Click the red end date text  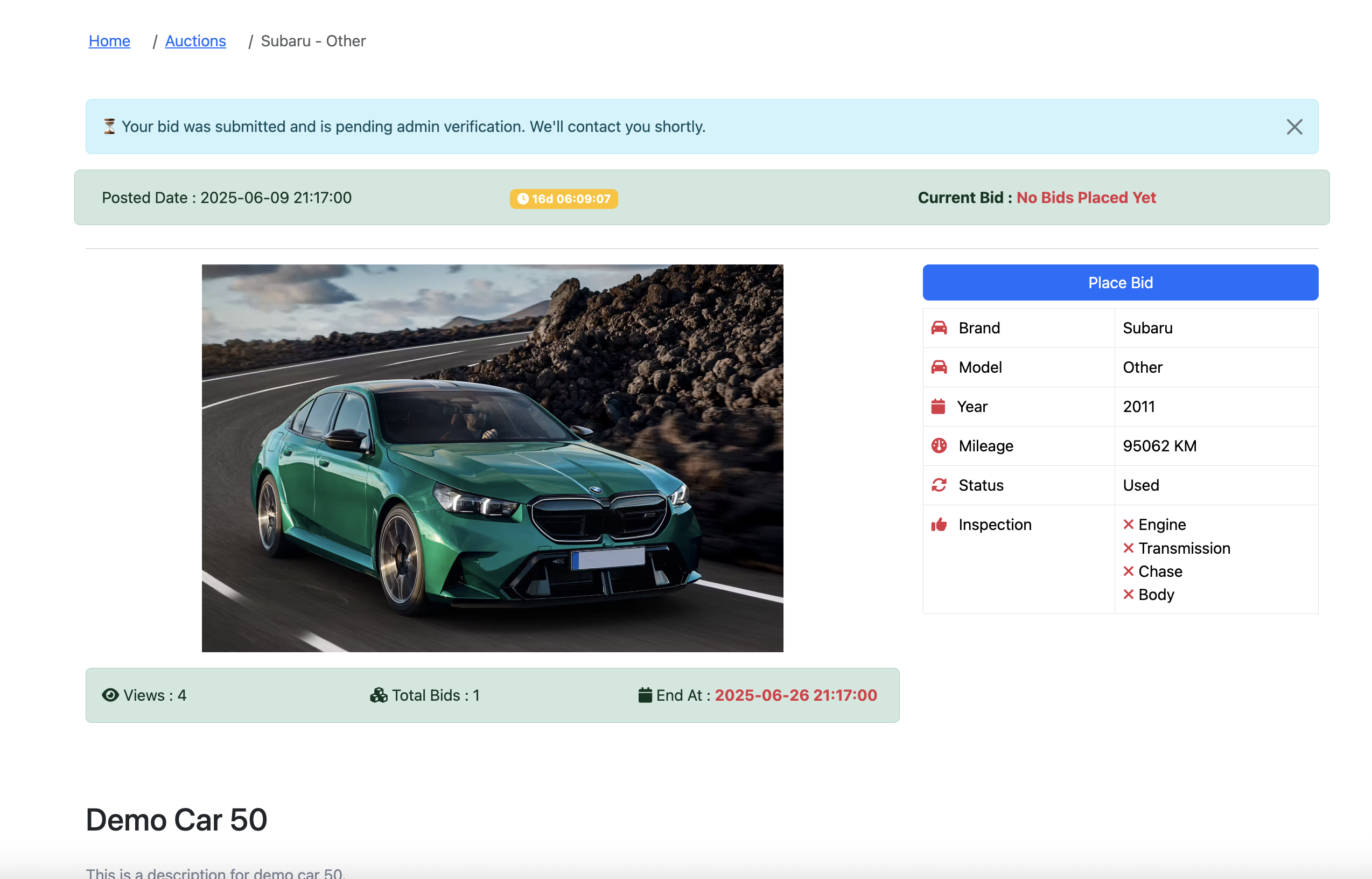click(796, 695)
